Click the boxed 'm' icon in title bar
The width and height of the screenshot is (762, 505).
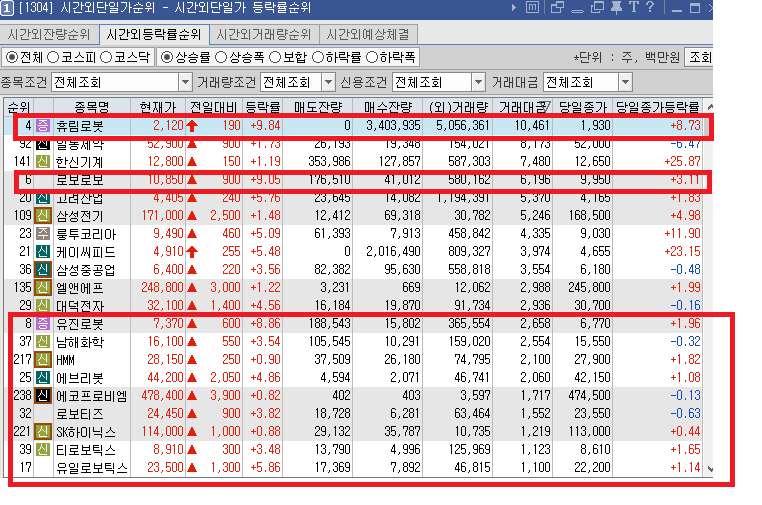[533, 7]
